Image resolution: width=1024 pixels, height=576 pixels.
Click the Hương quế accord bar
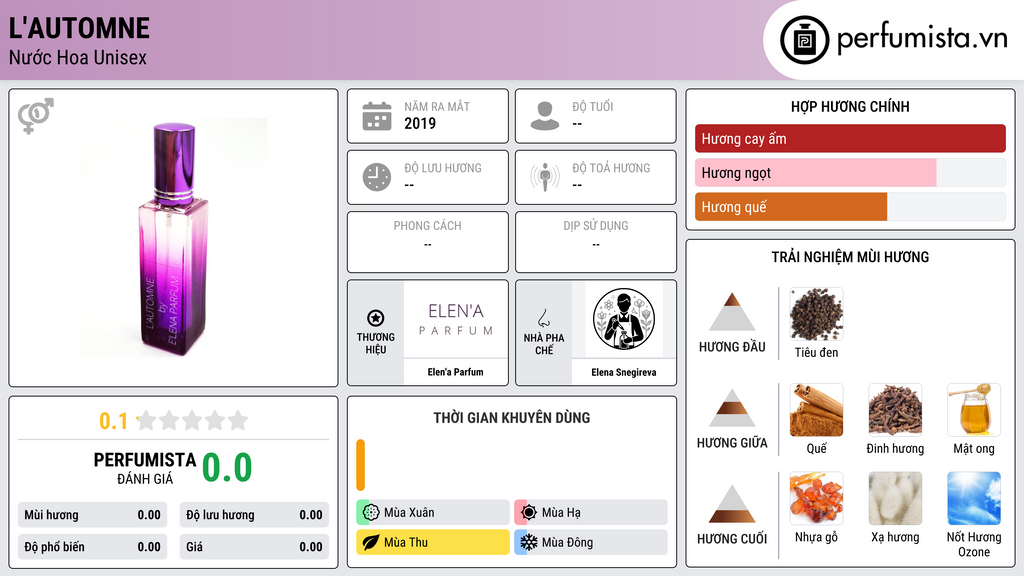(x=850, y=207)
